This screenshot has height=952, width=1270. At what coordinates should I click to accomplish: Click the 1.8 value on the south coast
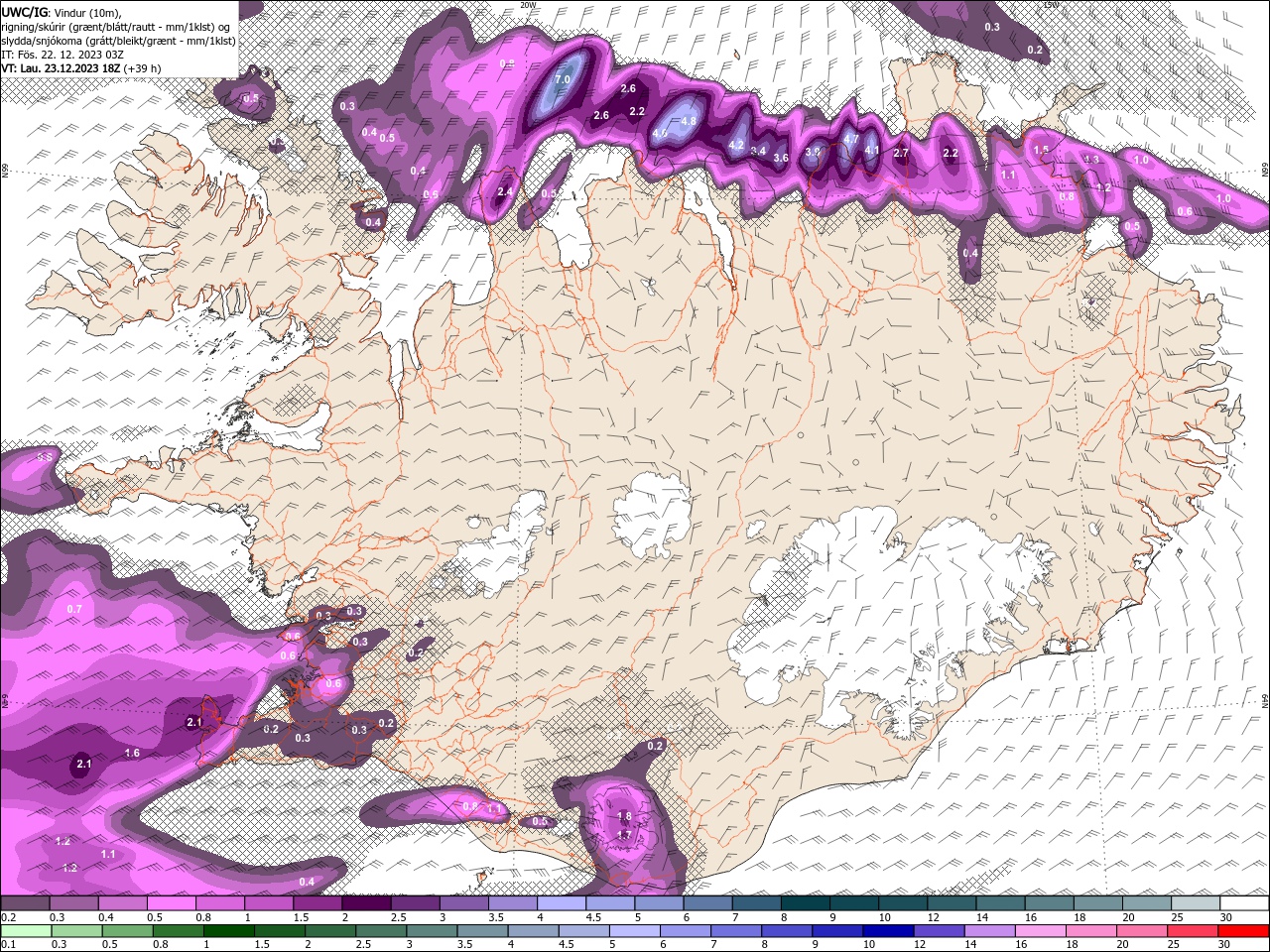click(624, 817)
